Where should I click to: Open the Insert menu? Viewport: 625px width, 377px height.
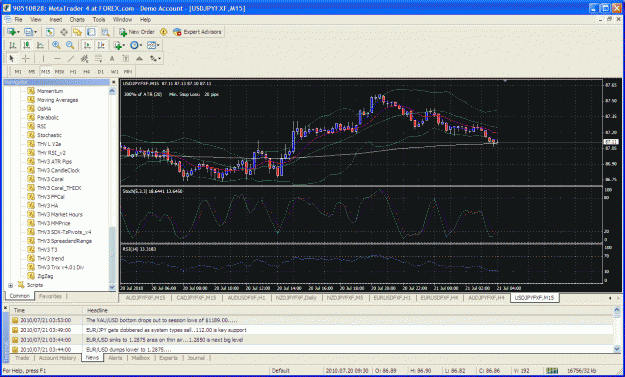tap(56, 20)
